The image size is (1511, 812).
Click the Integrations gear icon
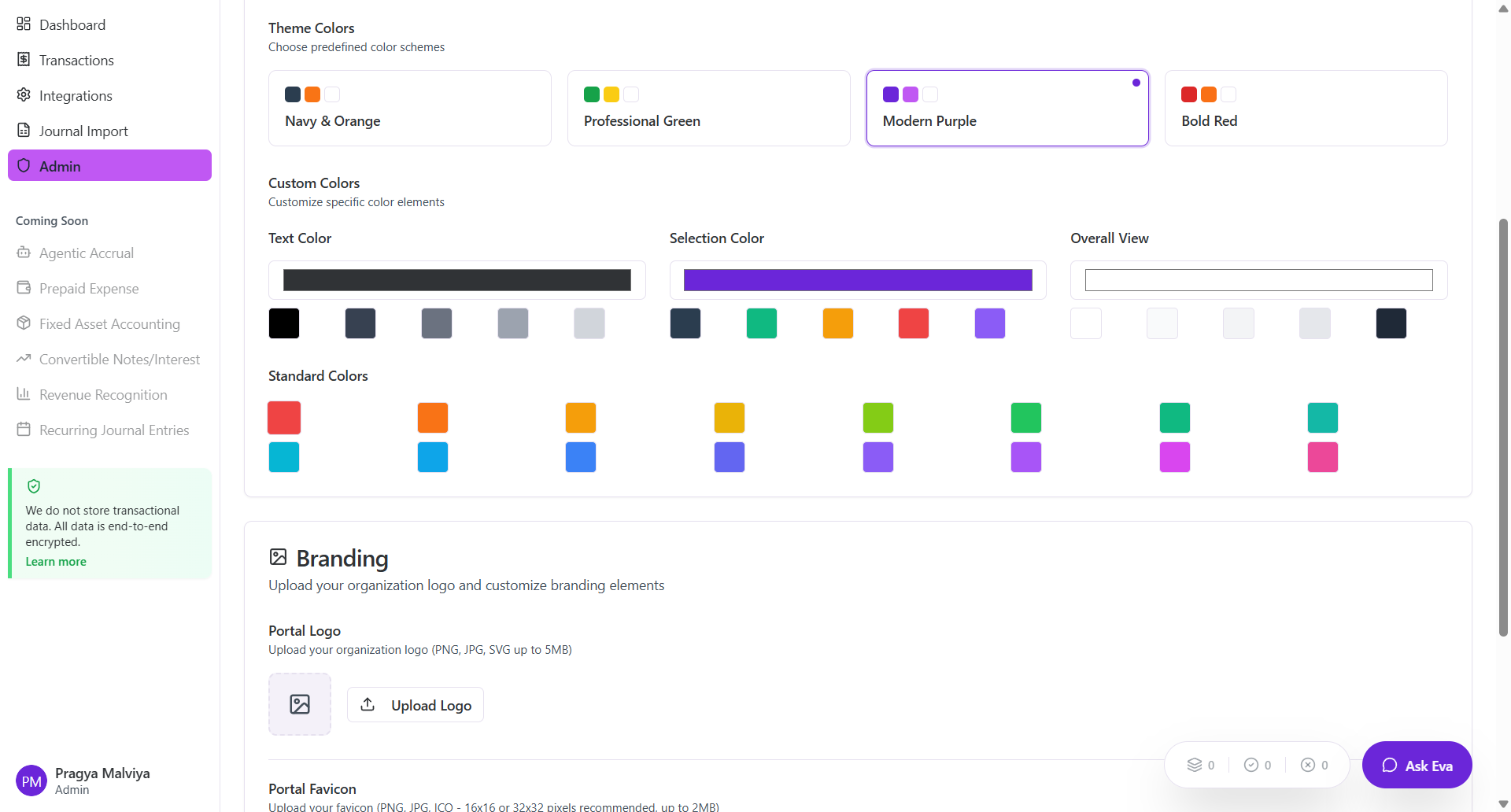[x=24, y=95]
